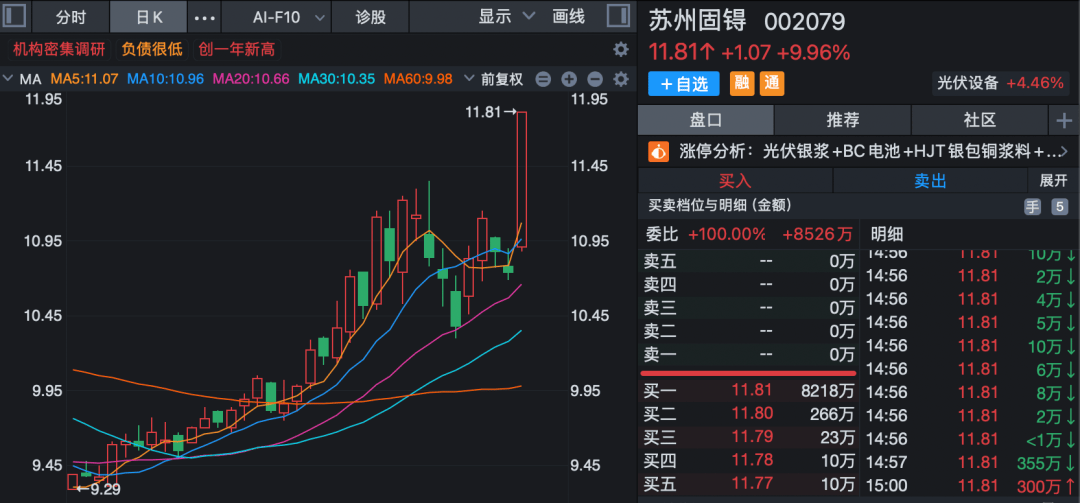Toggle the 展开 expand button
Viewport: 1080px width, 503px height.
click(1053, 181)
